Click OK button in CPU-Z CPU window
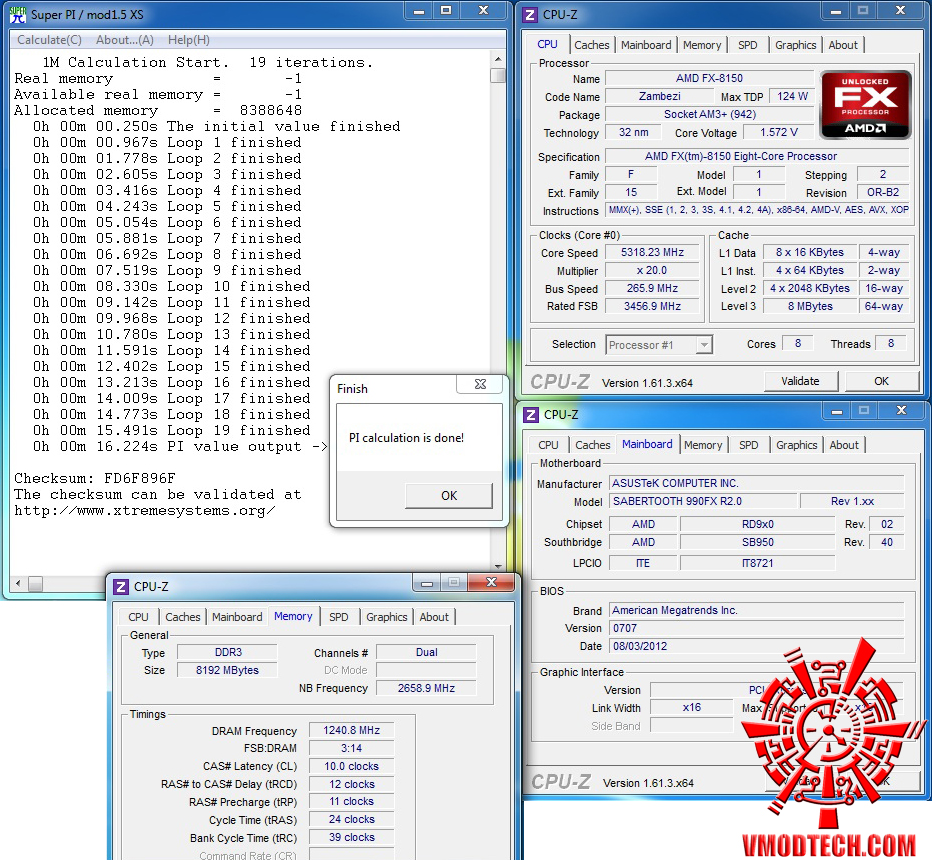The width and height of the screenshot is (932, 860). (881, 381)
